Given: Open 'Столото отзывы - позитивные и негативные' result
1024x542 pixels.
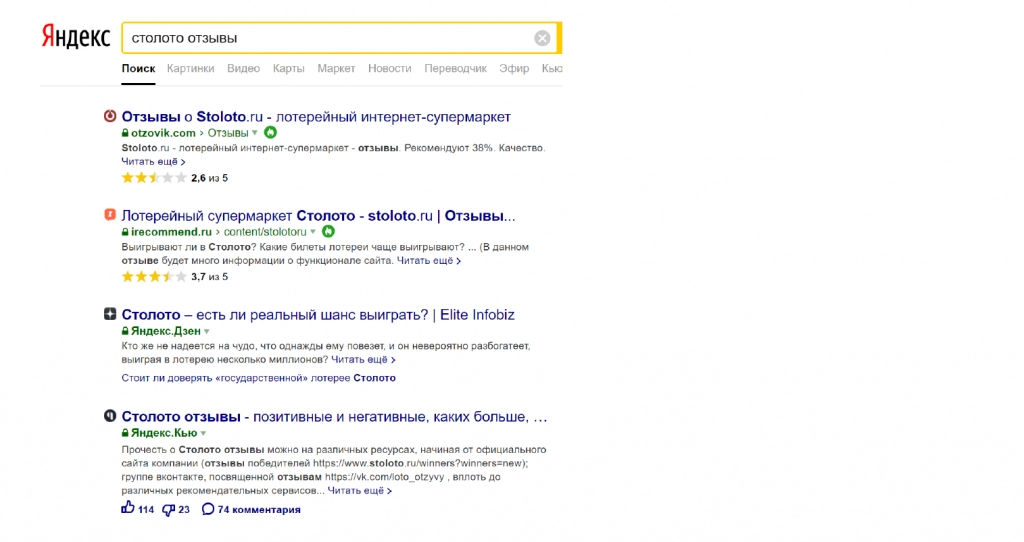Looking at the screenshot, I should tap(334, 417).
